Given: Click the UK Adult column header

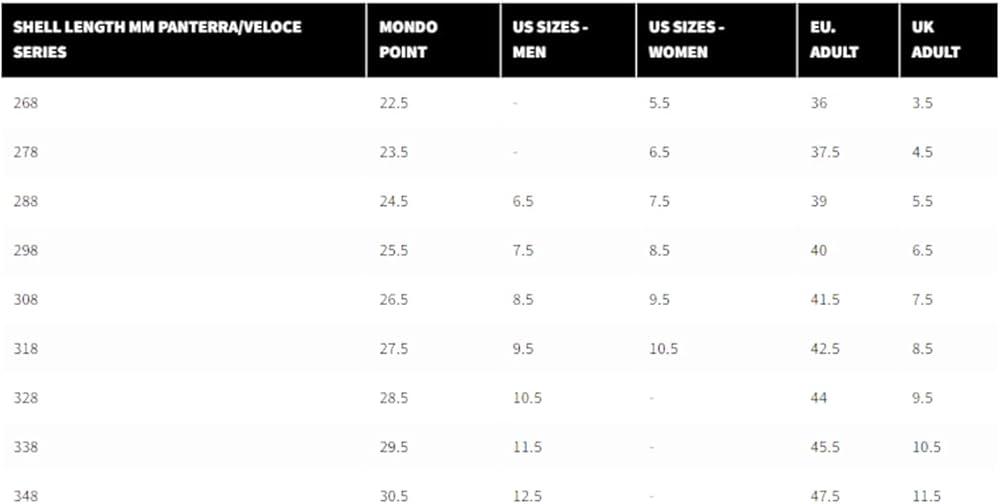Looking at the screenshot, I should pos(936,39).
